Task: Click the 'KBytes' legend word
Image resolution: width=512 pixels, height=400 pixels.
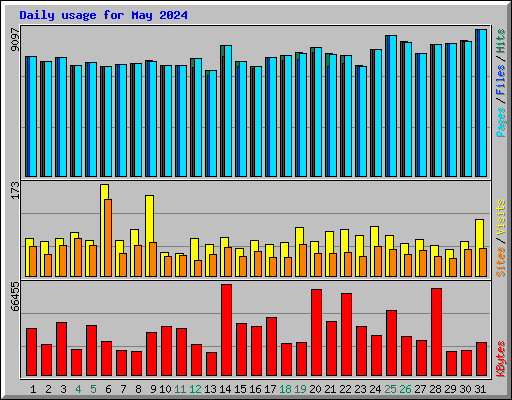Action: pos(501,359)
